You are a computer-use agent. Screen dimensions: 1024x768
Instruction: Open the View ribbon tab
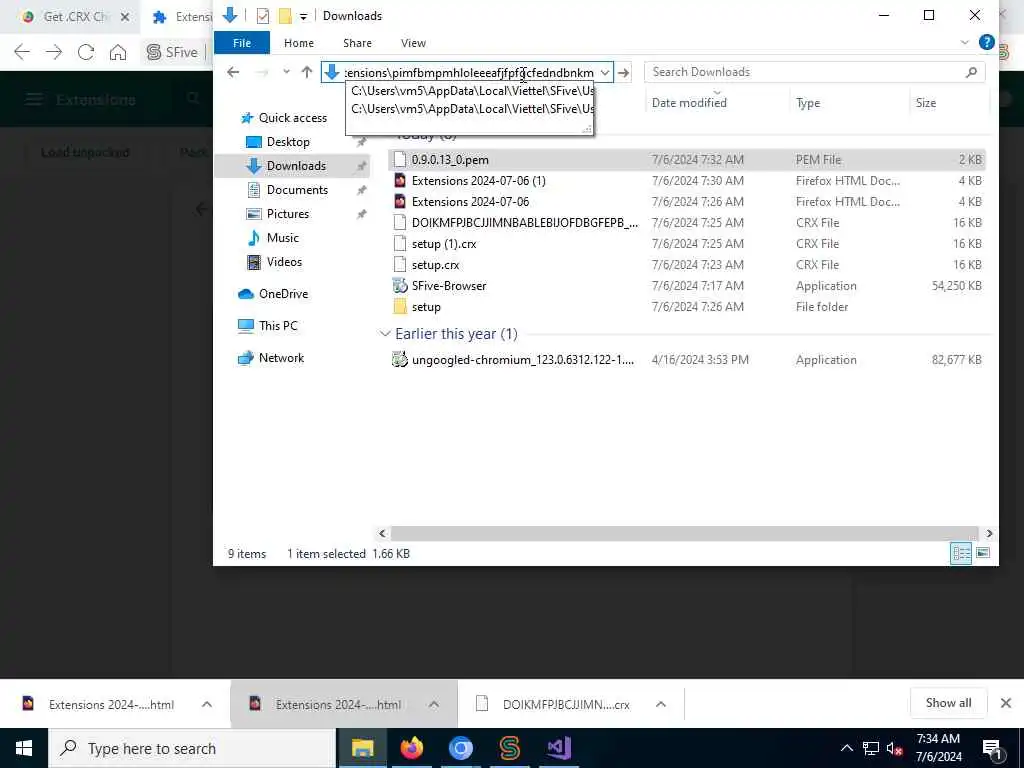pyautogui.click(x=413, y=43)
